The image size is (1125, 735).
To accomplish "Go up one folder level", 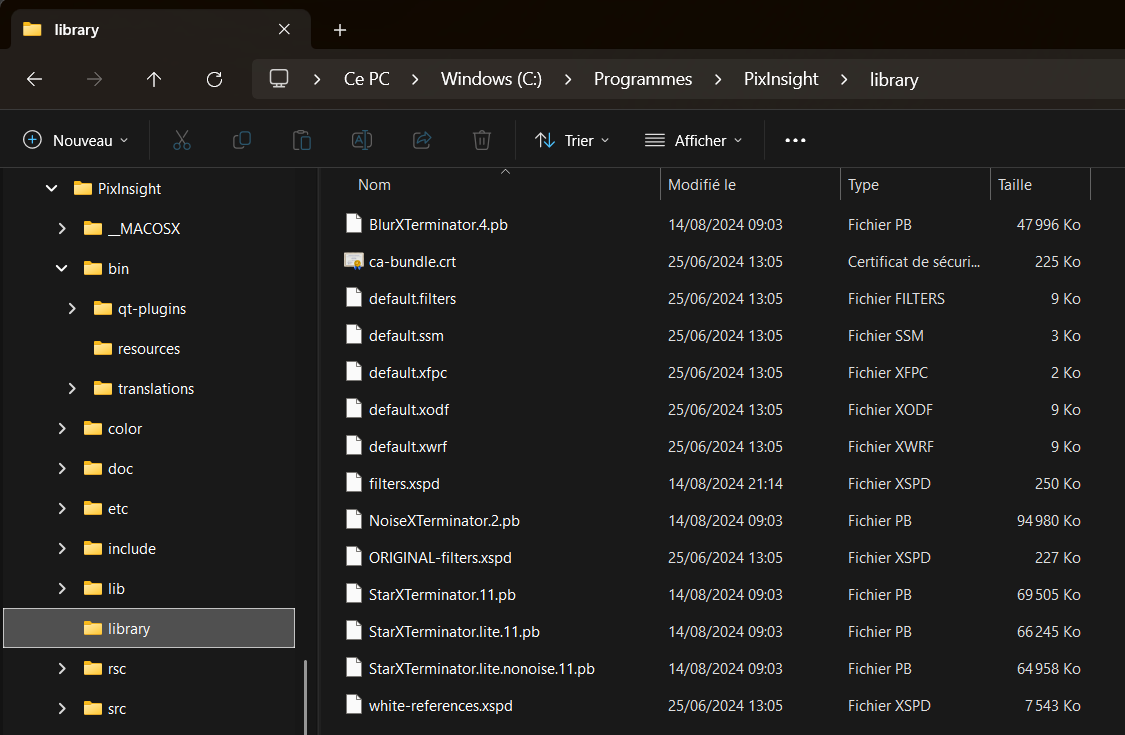I will point(154,80).
